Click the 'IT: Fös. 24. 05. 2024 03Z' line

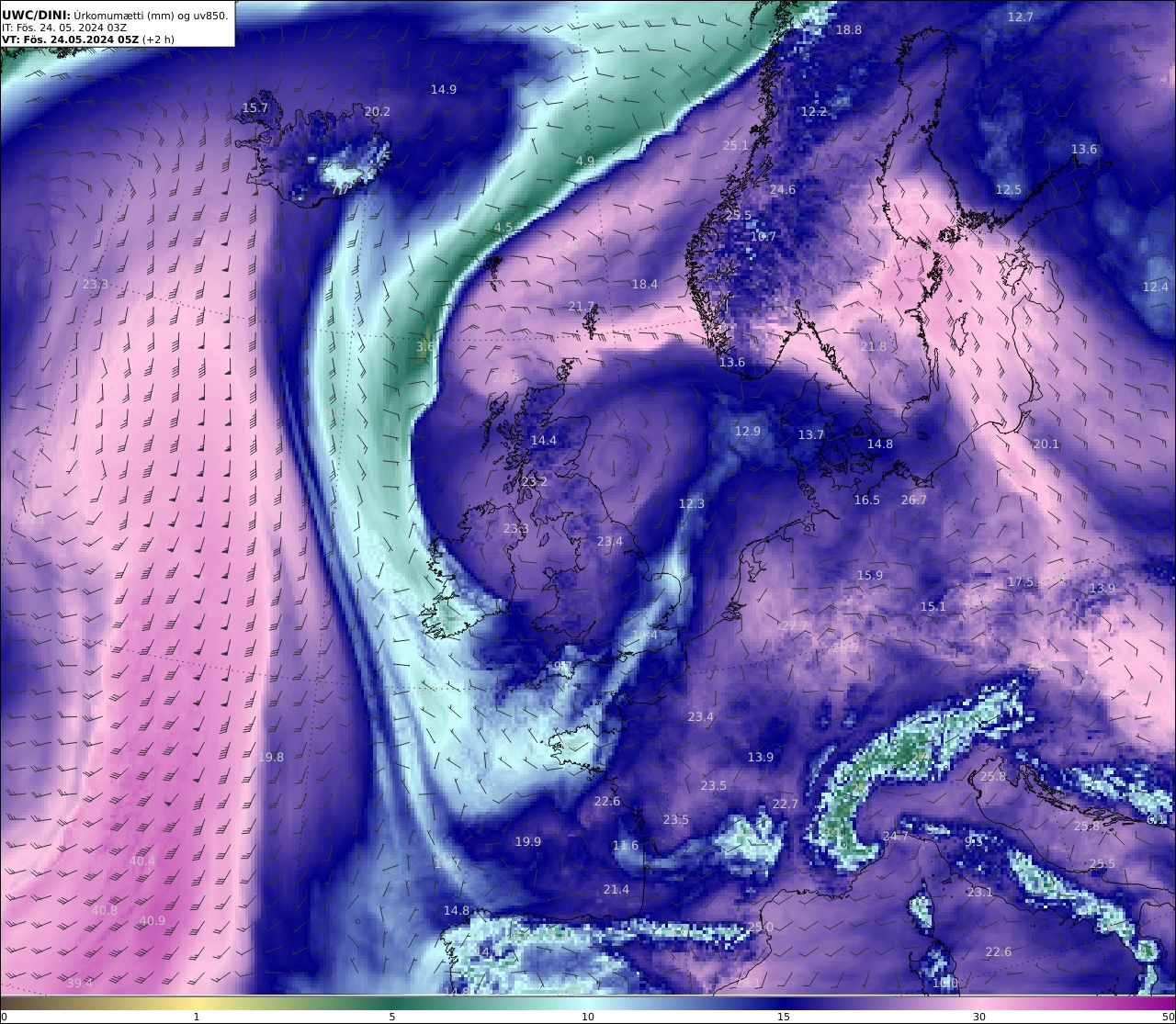pyautogui.click(x=64, y=28)
